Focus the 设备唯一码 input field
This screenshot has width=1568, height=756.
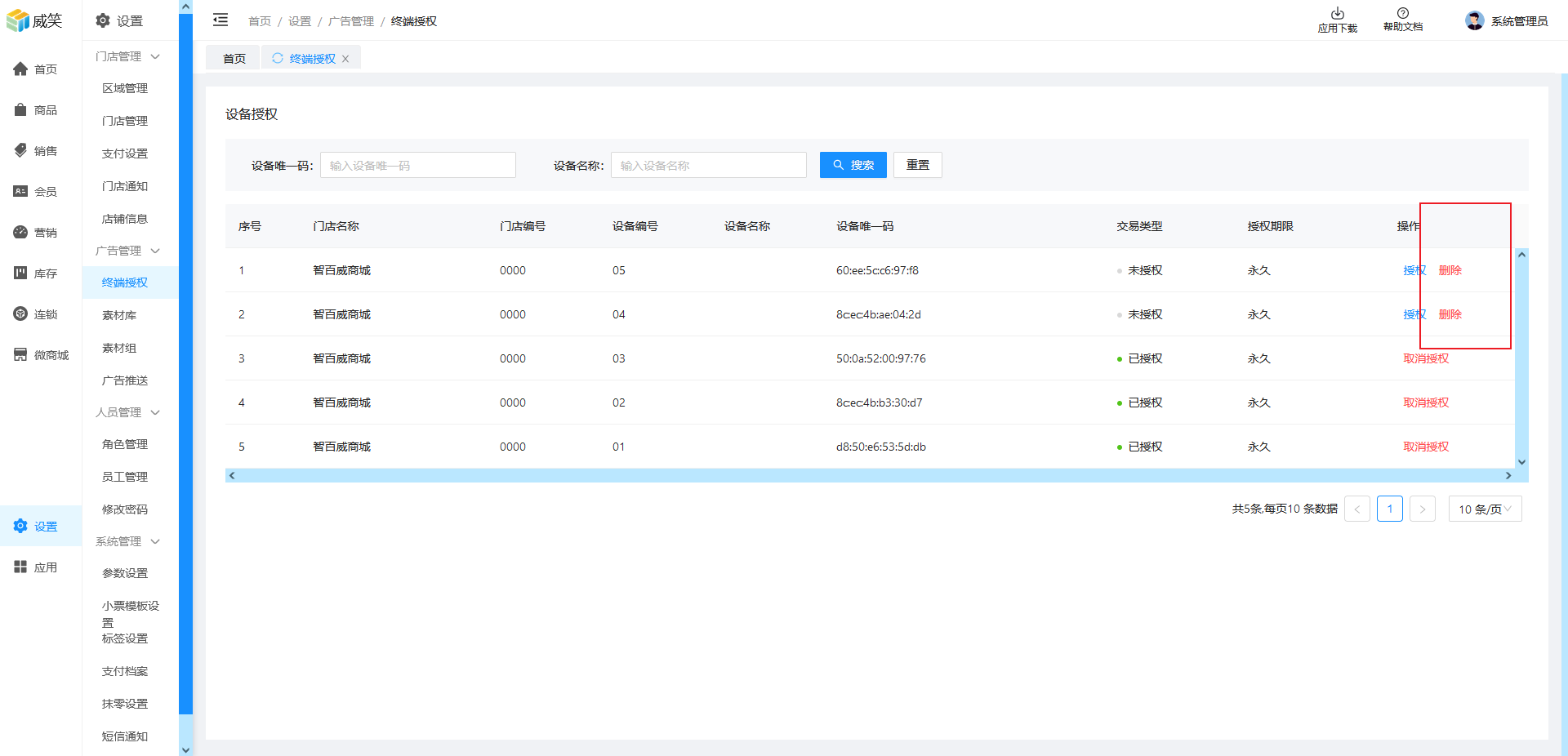pos(417,165)
